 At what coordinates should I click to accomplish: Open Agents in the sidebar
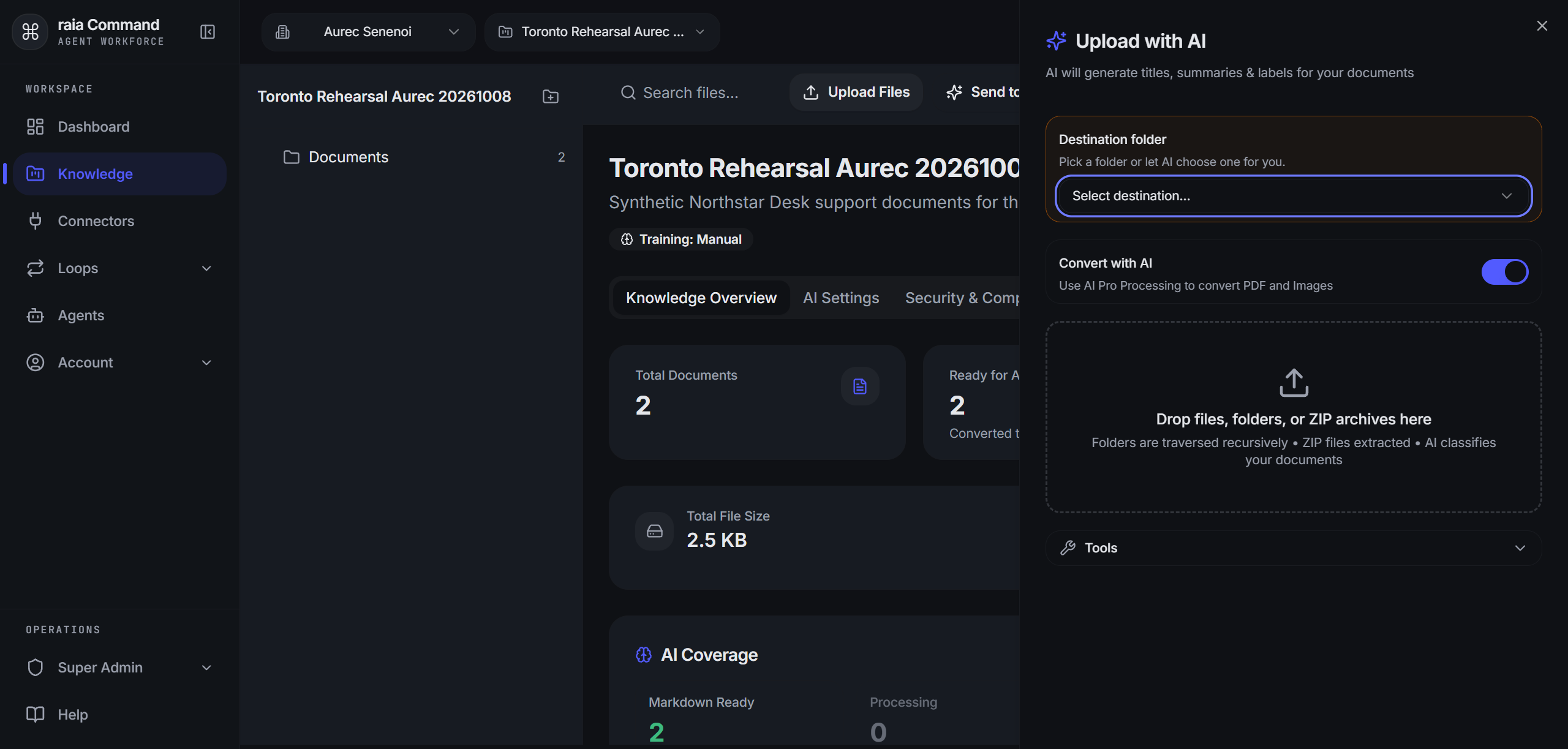tap(119, 315)
